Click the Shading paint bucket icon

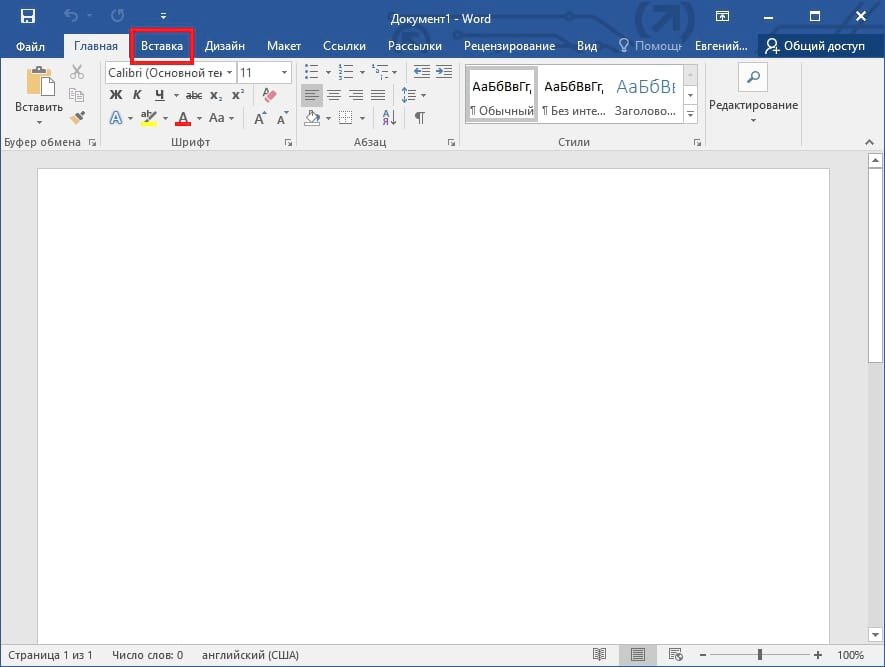pos(312,118)
